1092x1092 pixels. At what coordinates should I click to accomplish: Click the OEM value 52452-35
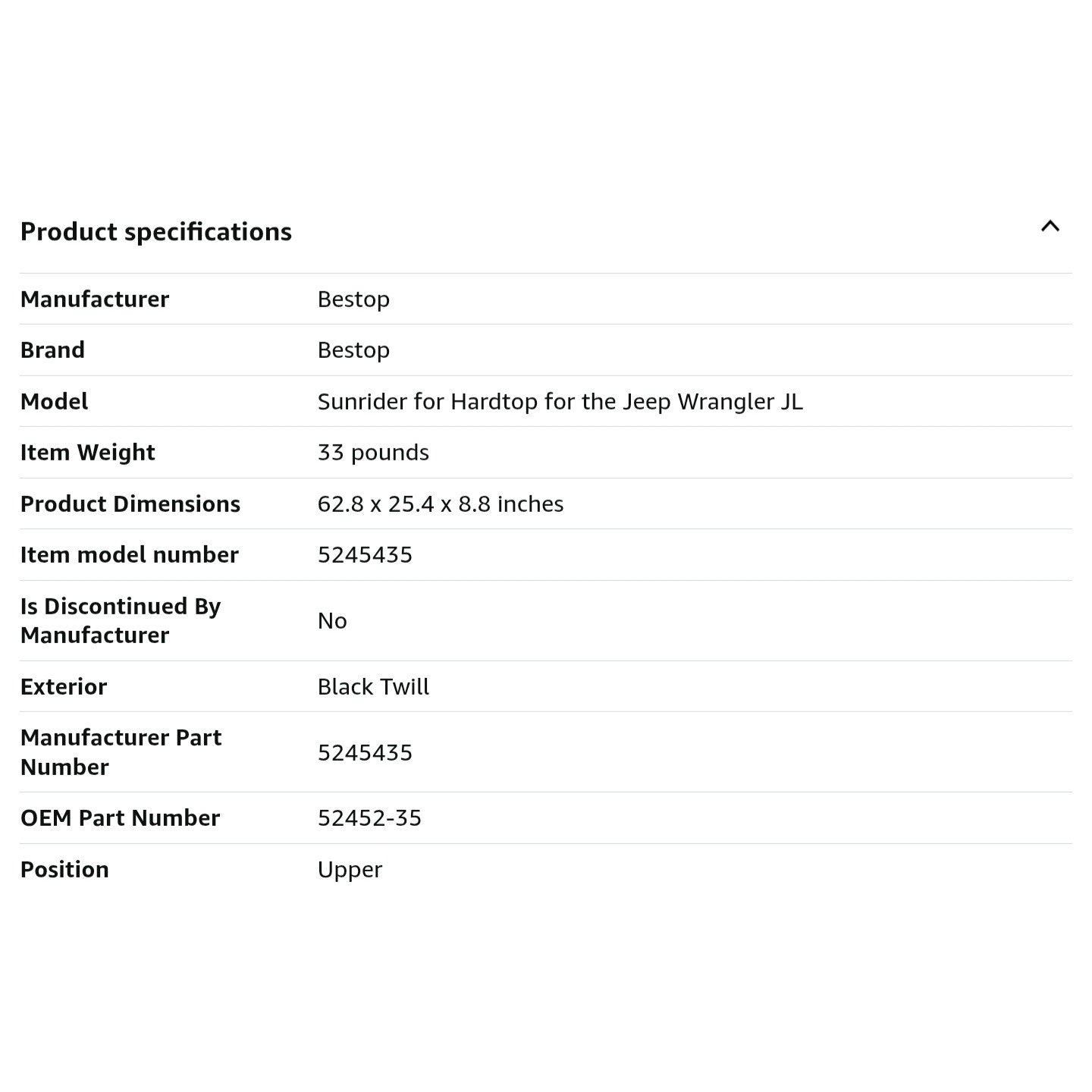[369, 818]
